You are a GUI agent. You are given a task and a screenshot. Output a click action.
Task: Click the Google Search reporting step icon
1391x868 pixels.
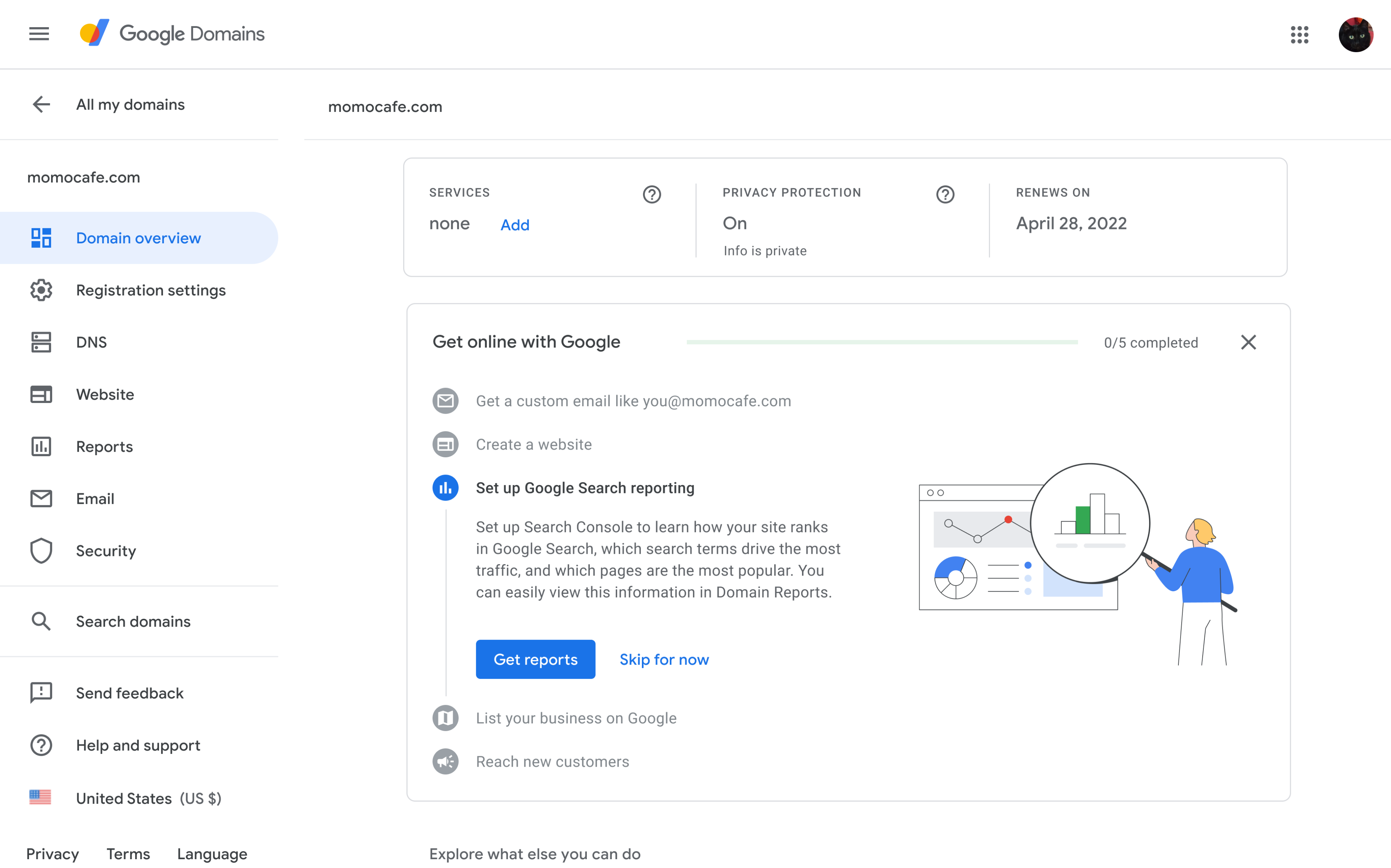[x=446, y=488]
